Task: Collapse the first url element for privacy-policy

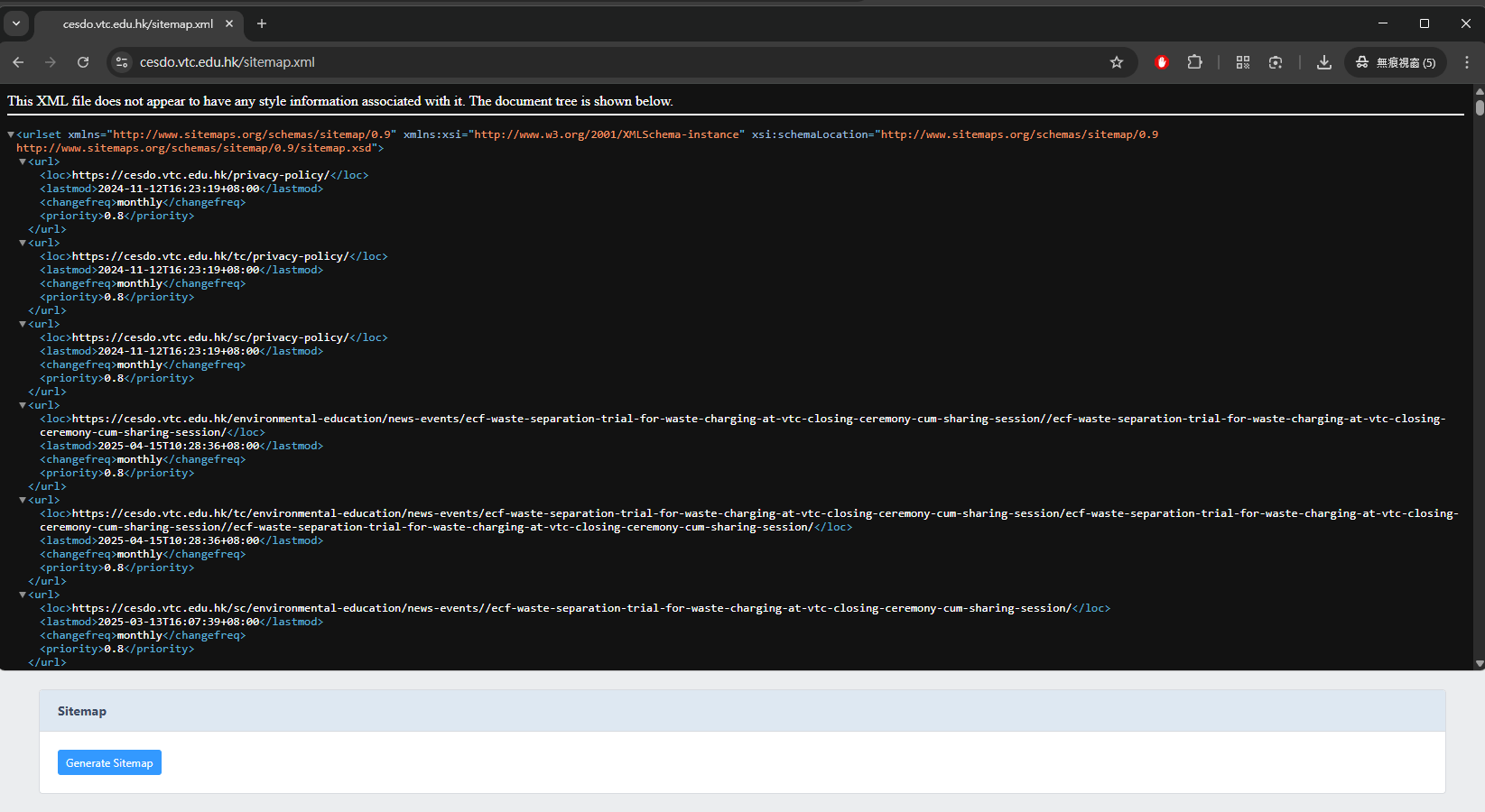Action: point(22,161)
